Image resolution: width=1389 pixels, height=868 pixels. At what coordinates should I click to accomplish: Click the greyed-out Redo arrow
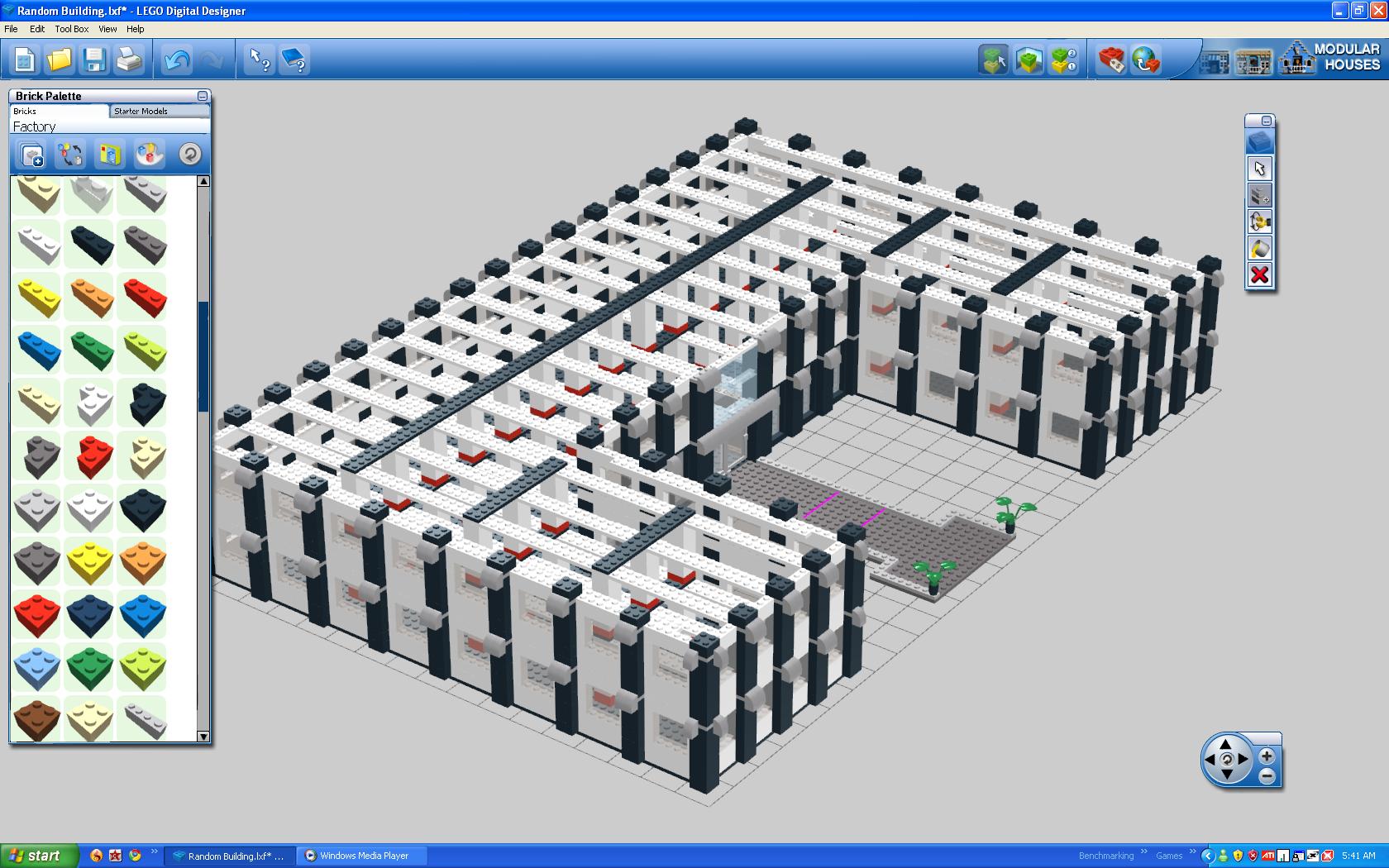click(211, 60)
